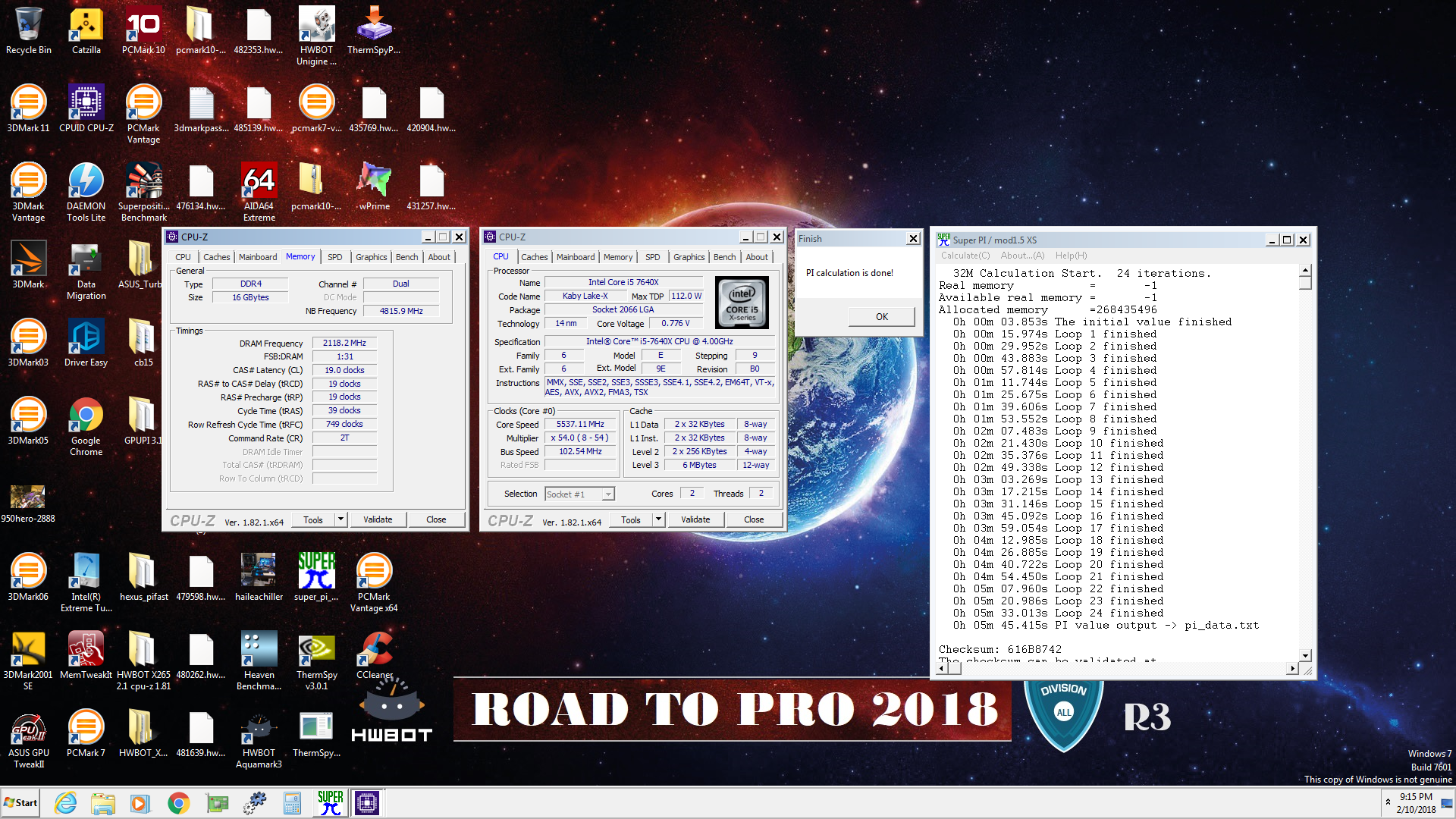Open PCMark Vantage desktop shortcut

click(x=143, y=114)
